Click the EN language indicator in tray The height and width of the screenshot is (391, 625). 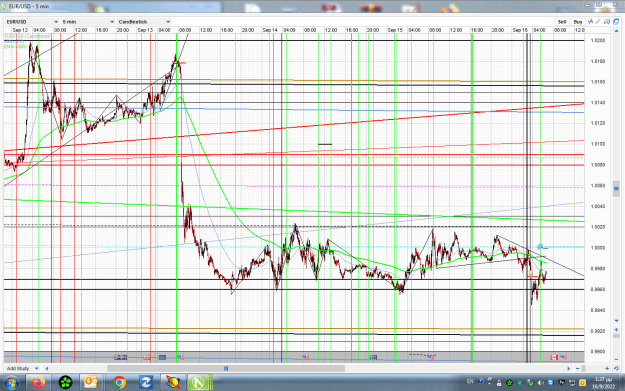[x=470, y=381]
